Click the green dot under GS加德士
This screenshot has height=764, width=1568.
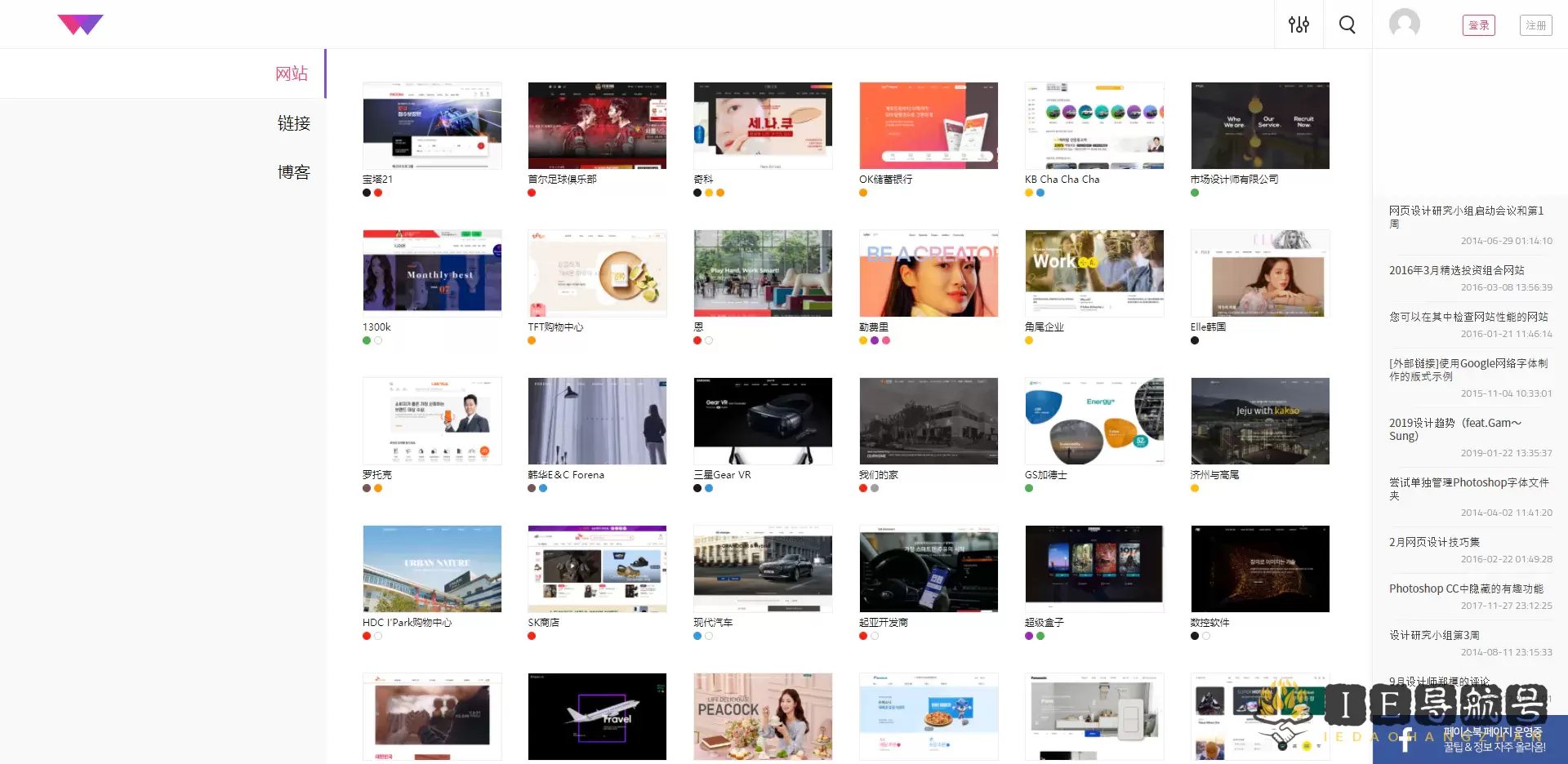(1029, 488)
